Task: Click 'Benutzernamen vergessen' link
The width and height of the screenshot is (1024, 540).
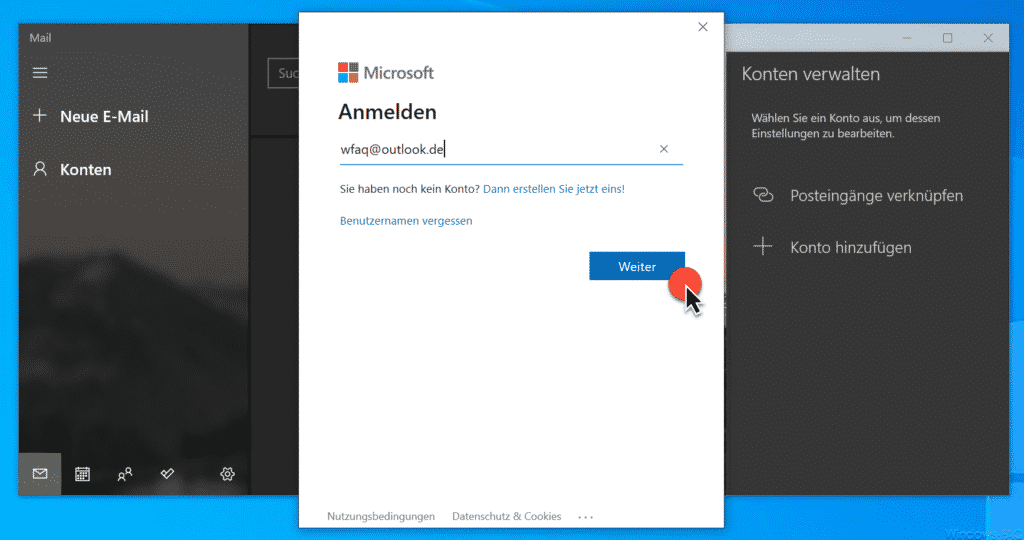Action: click(406, 221)
